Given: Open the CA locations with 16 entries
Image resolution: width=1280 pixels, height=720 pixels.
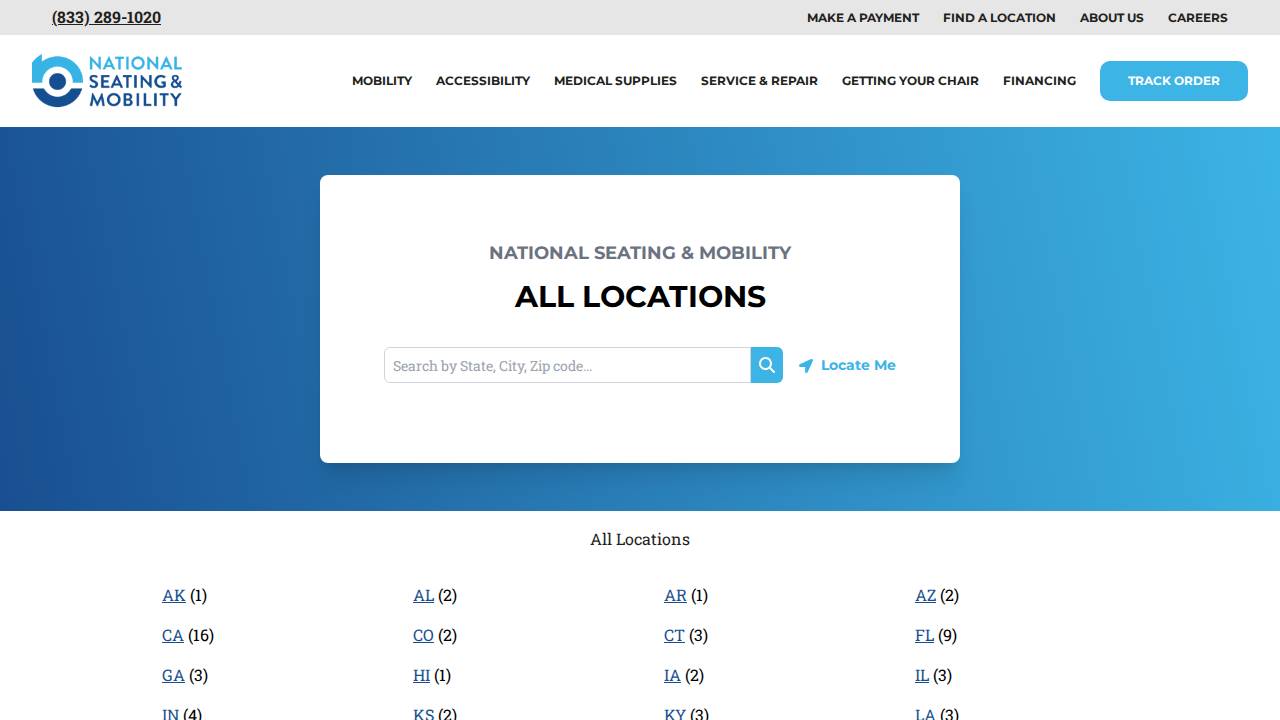Looking at the screenshot, I should coord(172,635).
